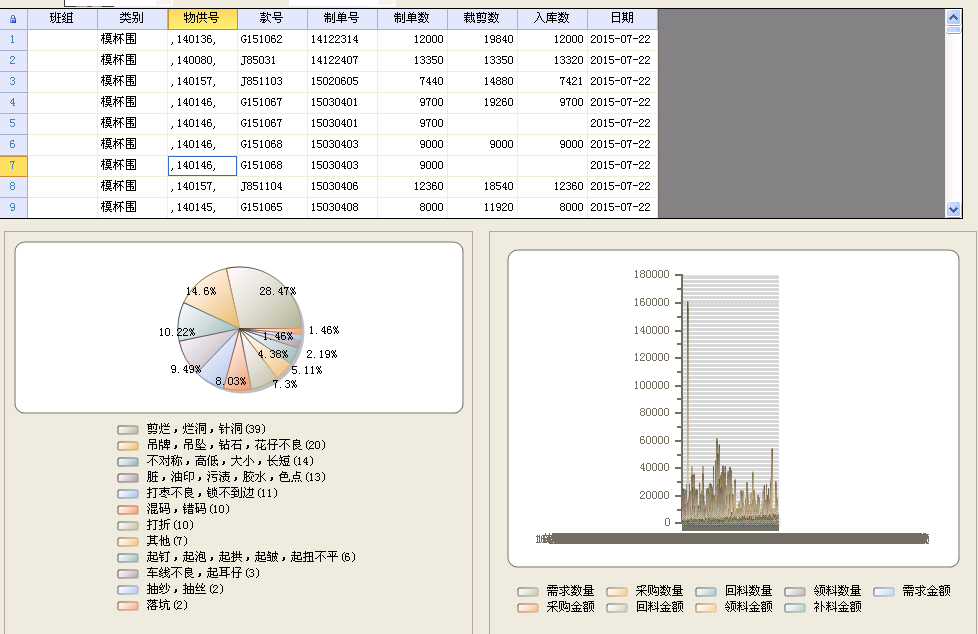The width and height of the screenshot is (978, 634).
Task: Click the 补料金额 legend label
Action: [x=837, y=607]
